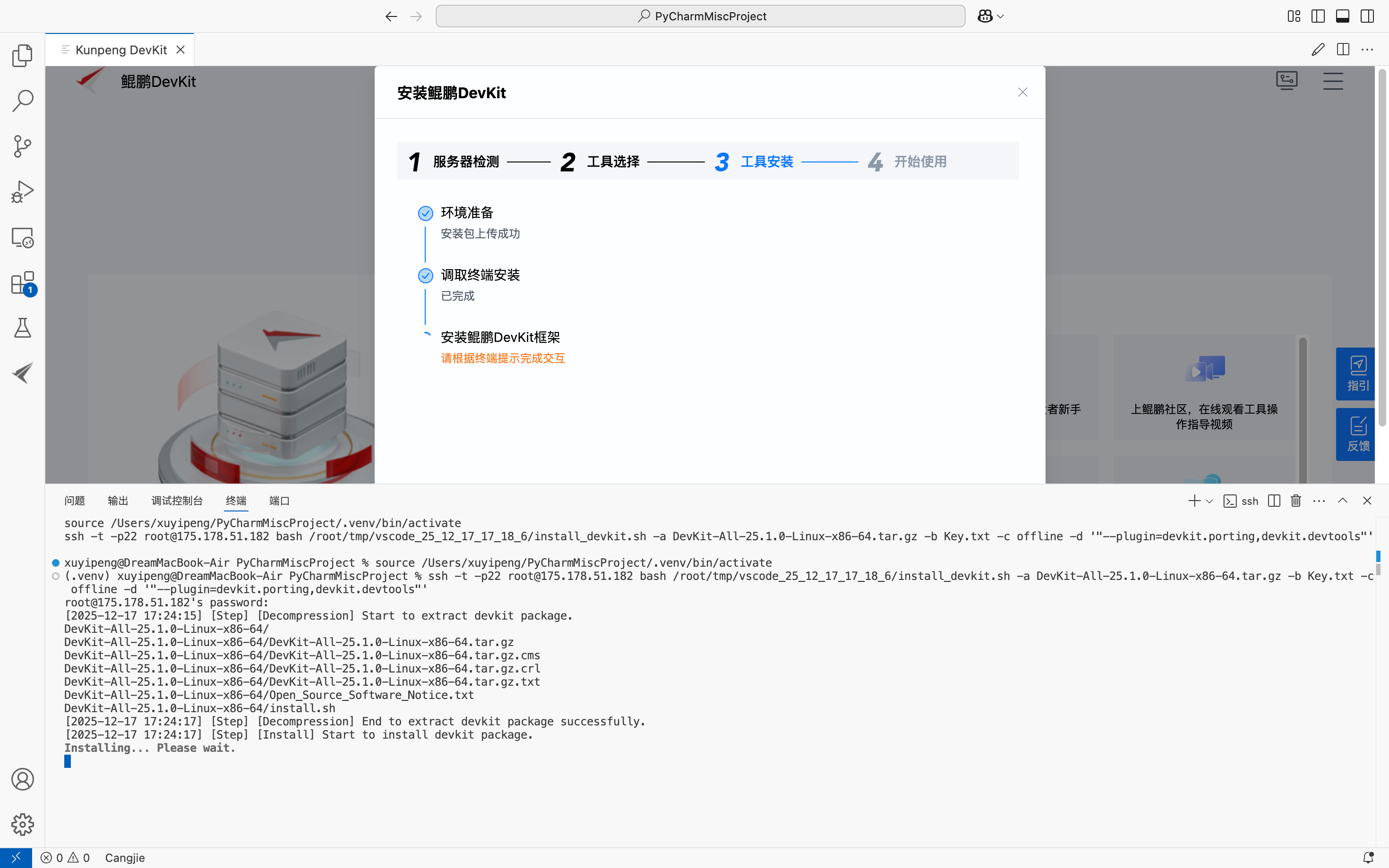Open Source Control view

22,146
